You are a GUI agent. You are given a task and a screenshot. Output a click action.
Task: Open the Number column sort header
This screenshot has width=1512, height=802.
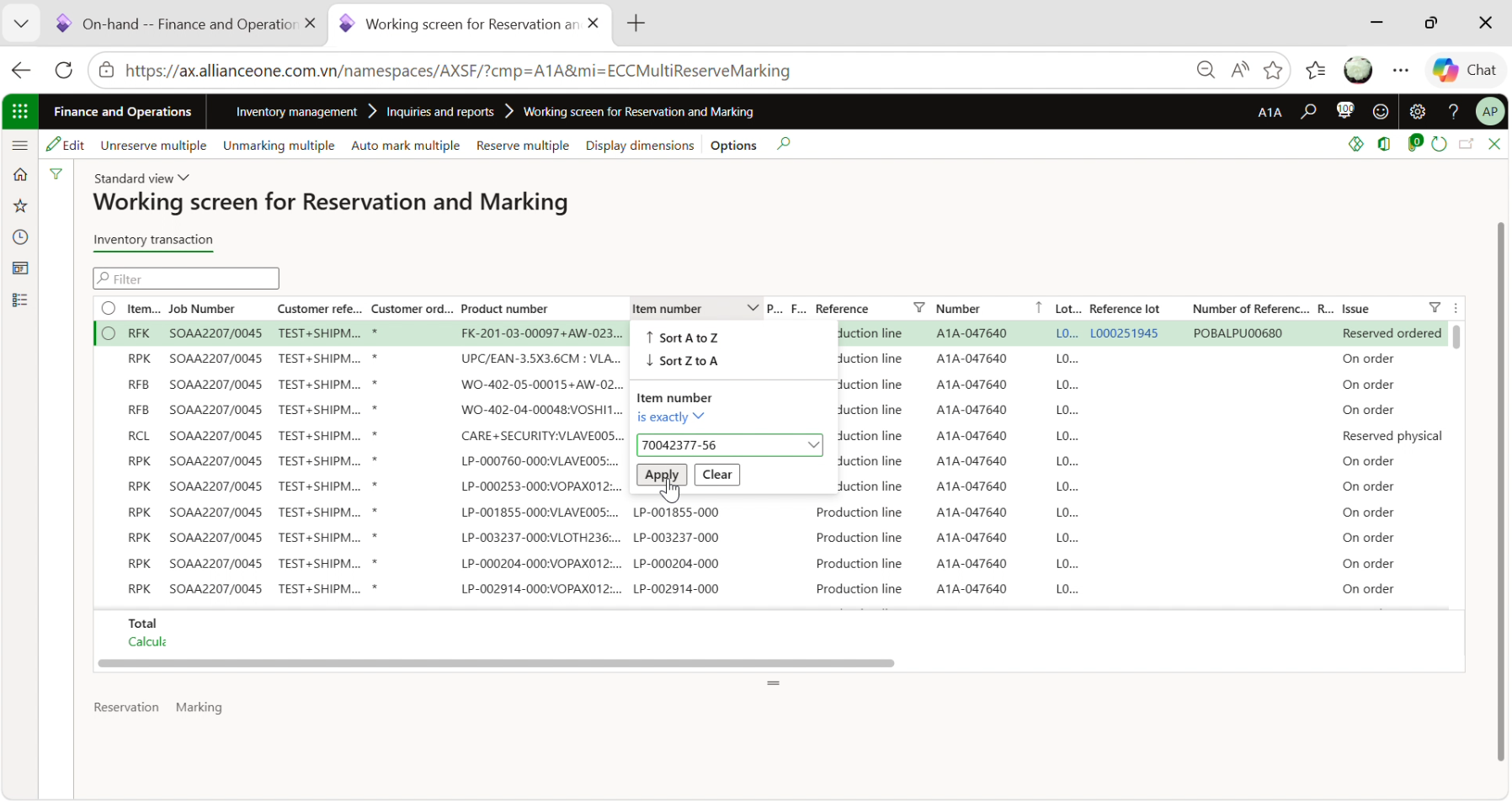[990, 309]
